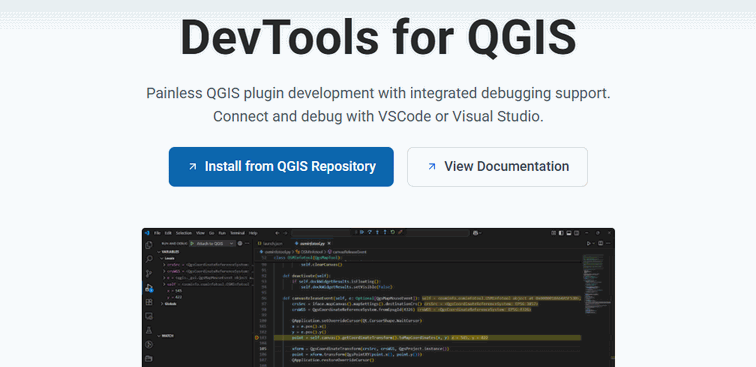Screen dimensions: 756x367
Task: Toggle the bottom panel layout icon
Action: tap(569, 233)
